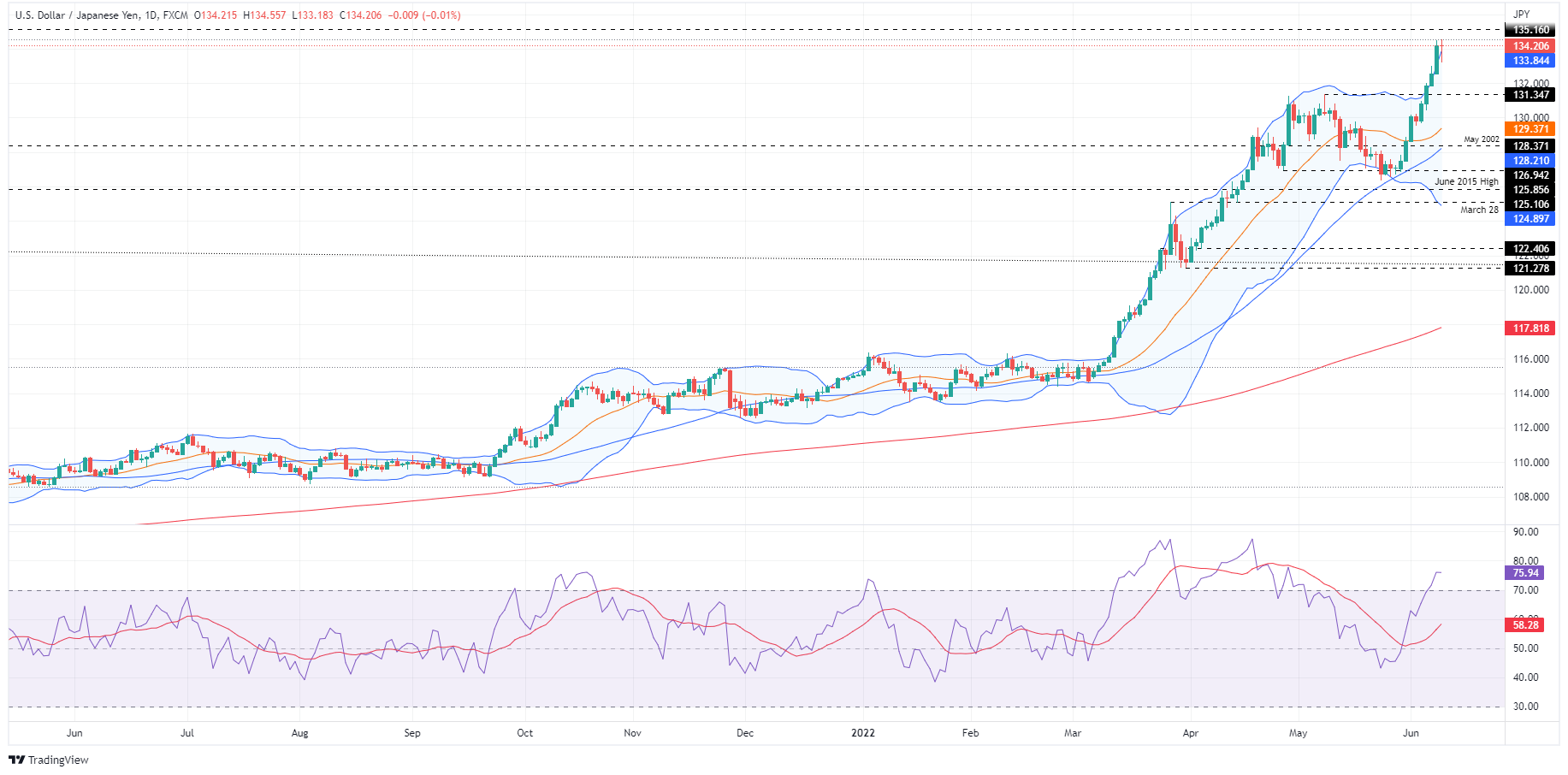
Task: Click the TradingView brand text link
Action: pos(58,760)
